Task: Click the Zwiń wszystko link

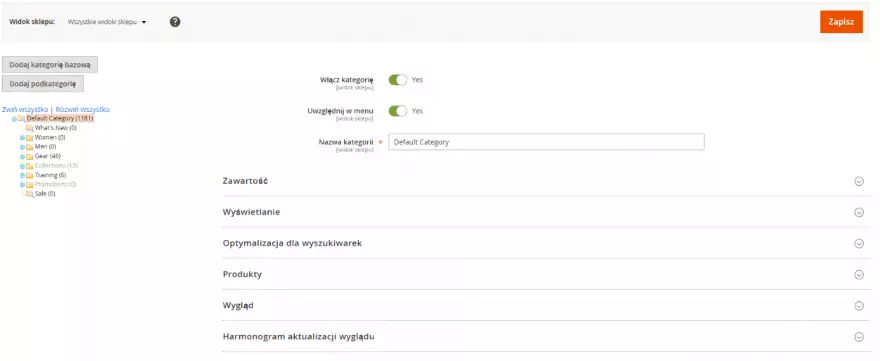Action: pyautogui.click(x=25, y=109)
